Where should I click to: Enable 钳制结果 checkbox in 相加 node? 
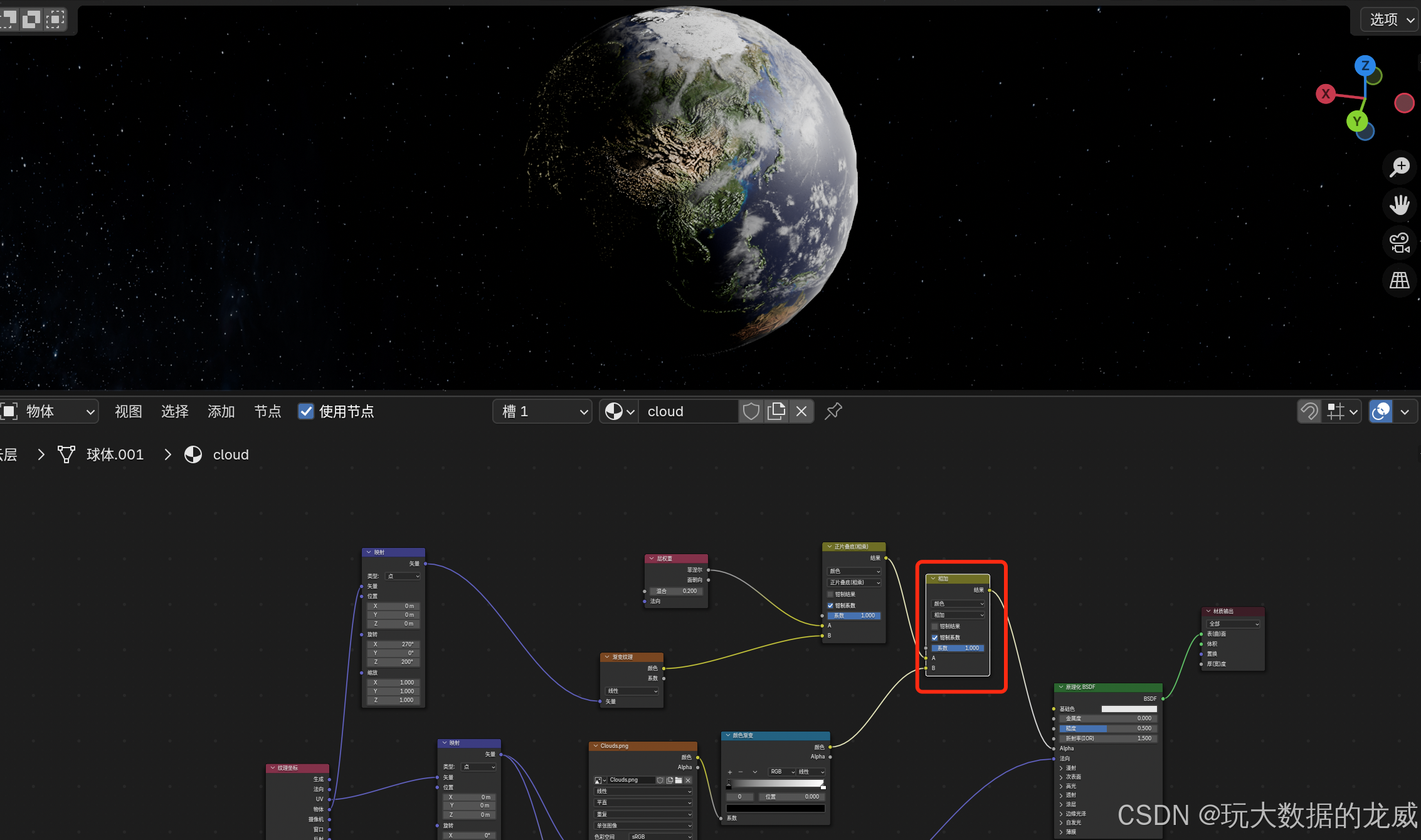[x=935, y=626]
